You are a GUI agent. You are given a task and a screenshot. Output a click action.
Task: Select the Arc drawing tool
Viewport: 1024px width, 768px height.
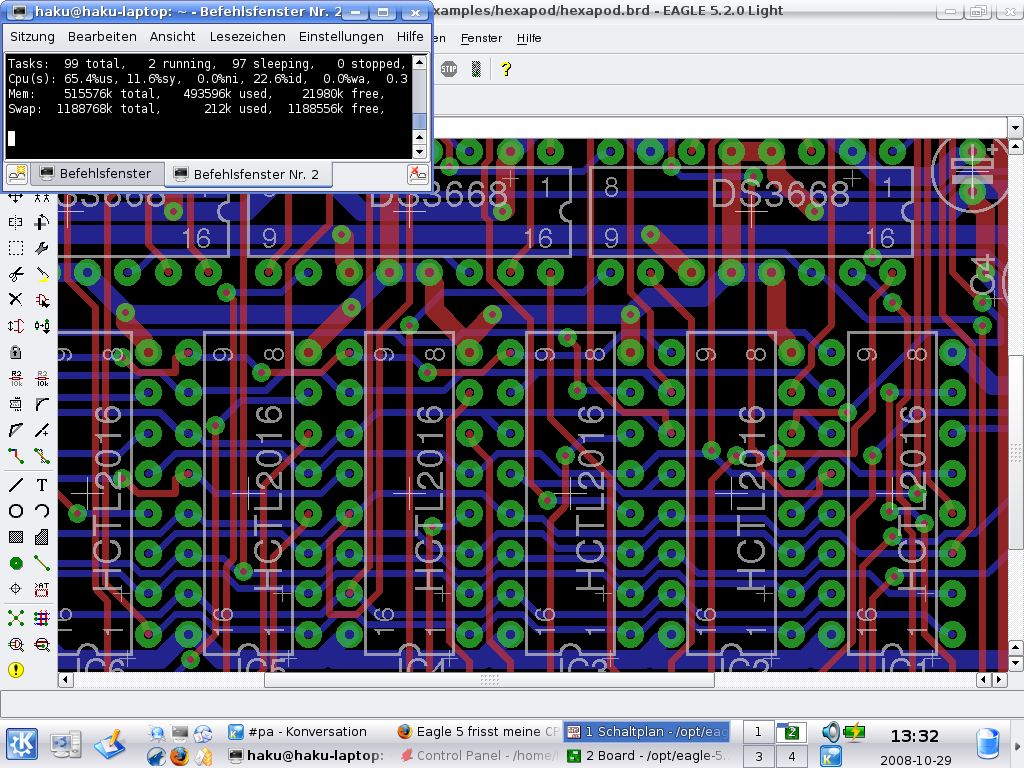click(42, 511)
